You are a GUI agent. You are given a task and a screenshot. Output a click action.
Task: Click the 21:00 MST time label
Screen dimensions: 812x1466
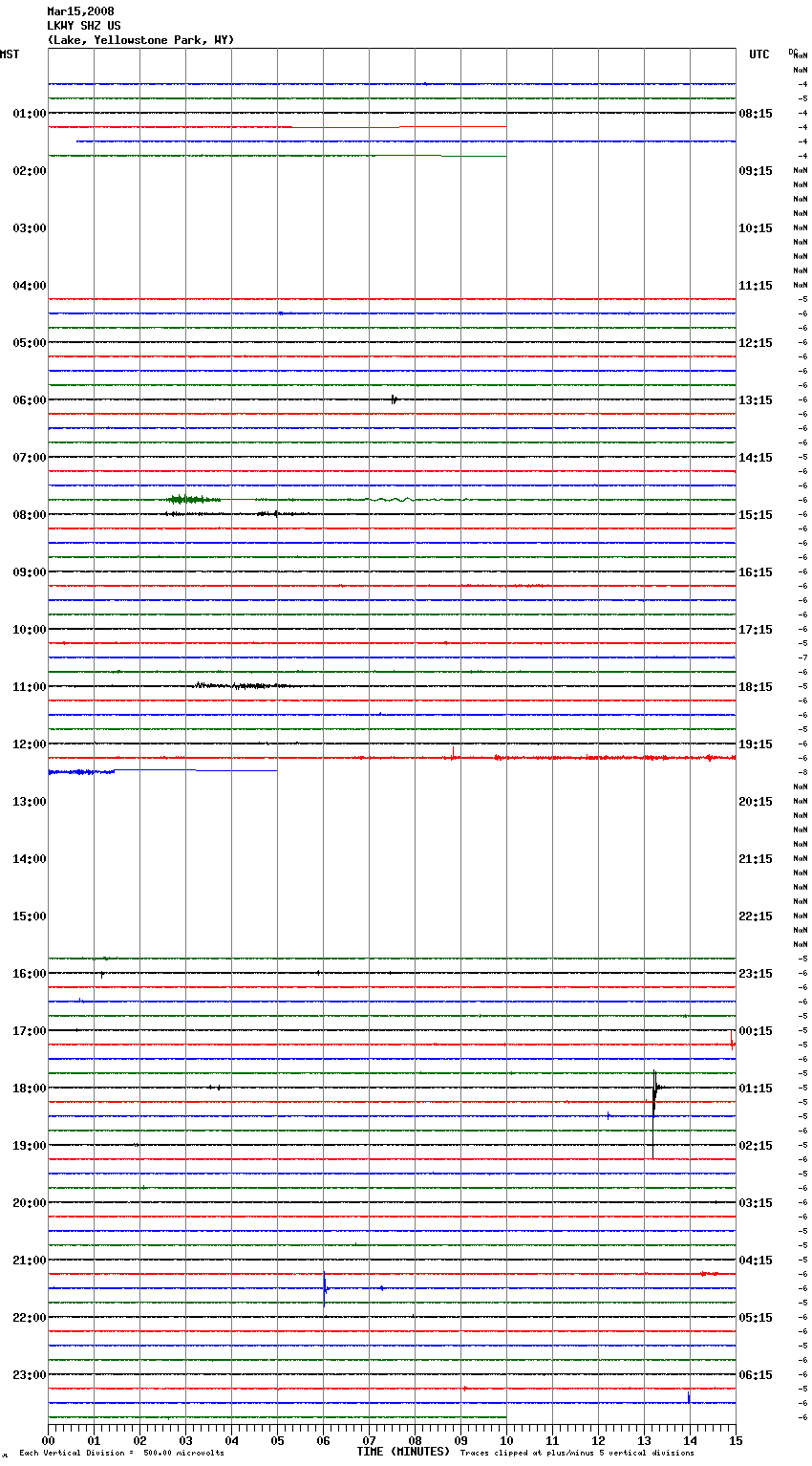pos(30,1261)
